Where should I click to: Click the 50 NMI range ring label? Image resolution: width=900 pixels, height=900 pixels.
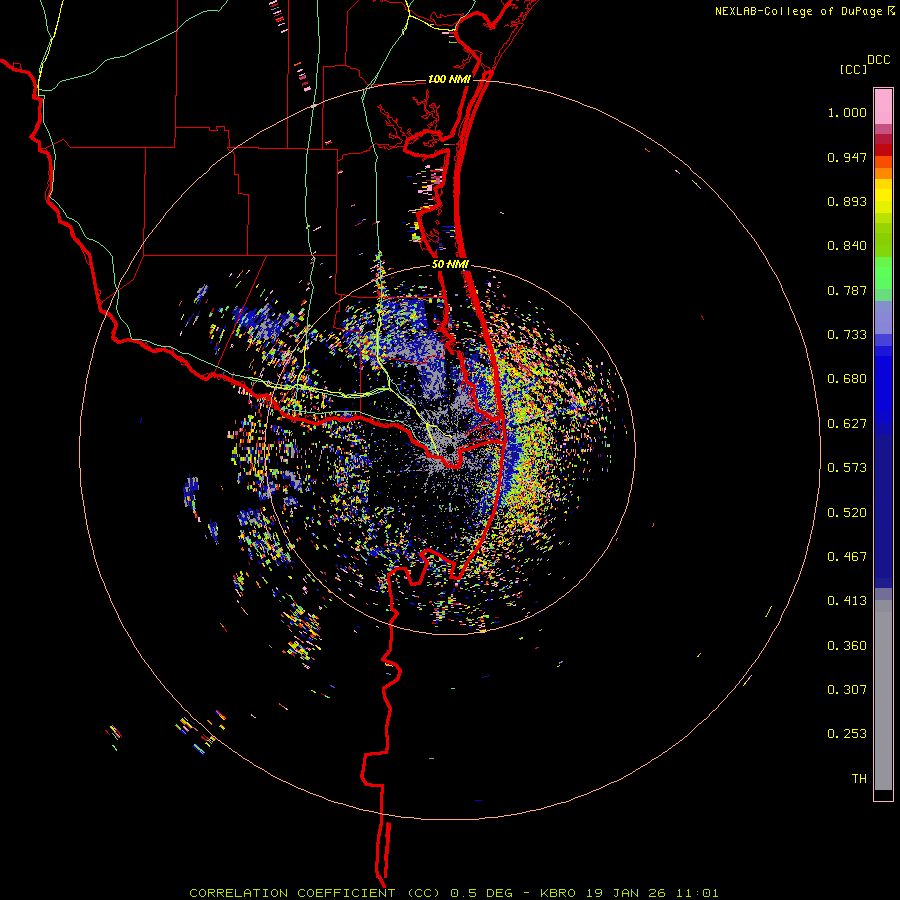point(450,264)
